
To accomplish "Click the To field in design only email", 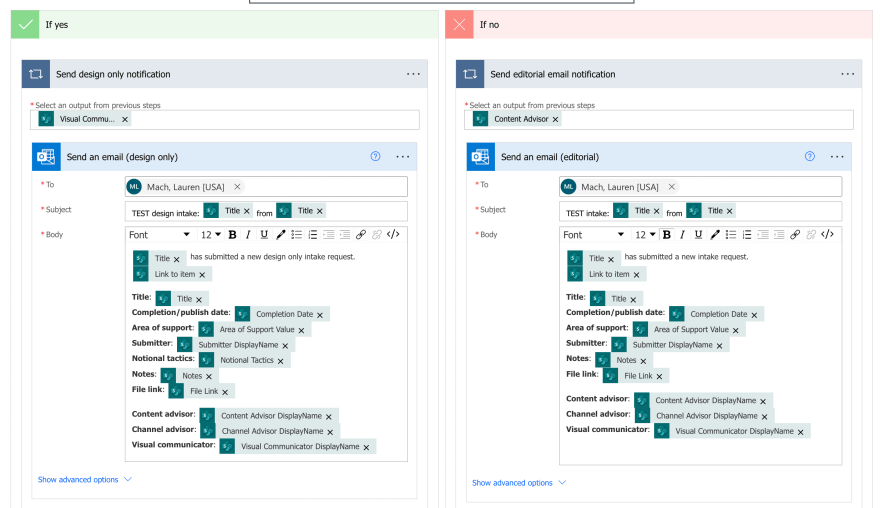I will point(266,187).
